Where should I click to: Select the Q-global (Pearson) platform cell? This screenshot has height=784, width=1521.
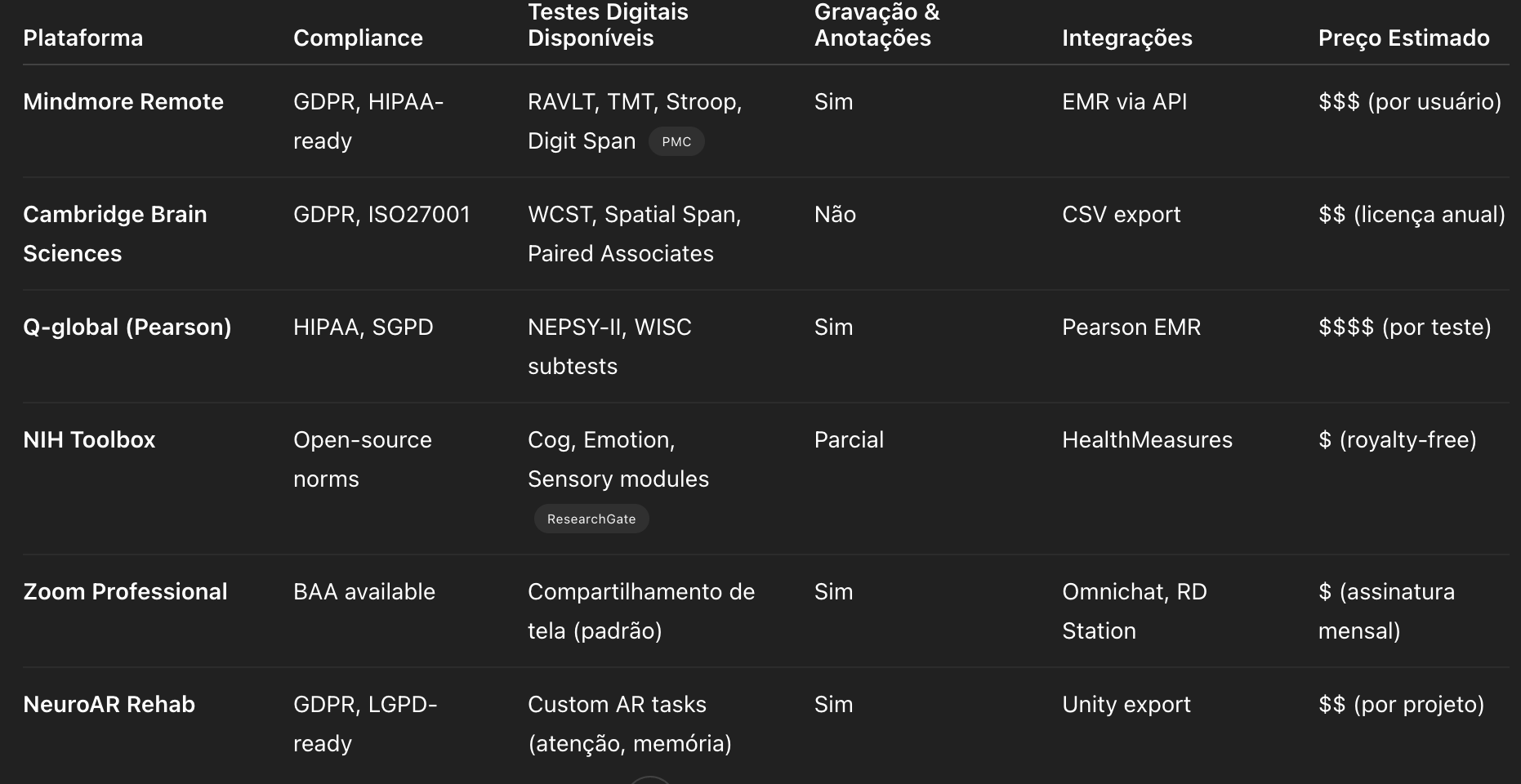127,327
